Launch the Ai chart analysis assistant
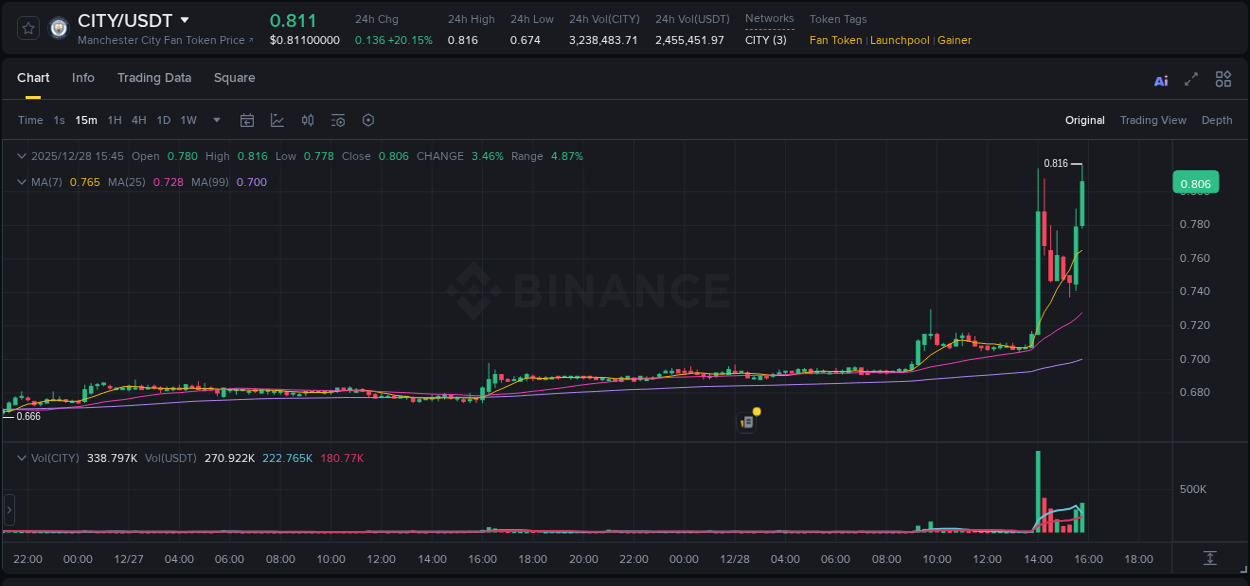 click(x=1160, y=79)
